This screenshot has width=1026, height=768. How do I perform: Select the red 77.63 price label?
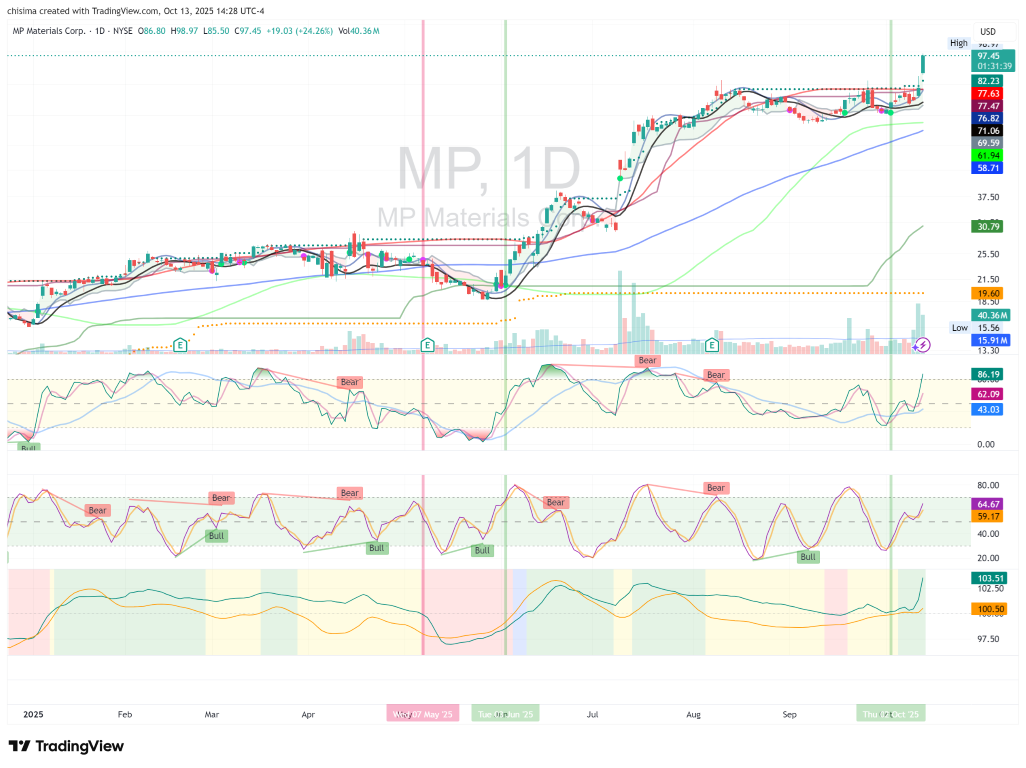click(x=988, y=94)
